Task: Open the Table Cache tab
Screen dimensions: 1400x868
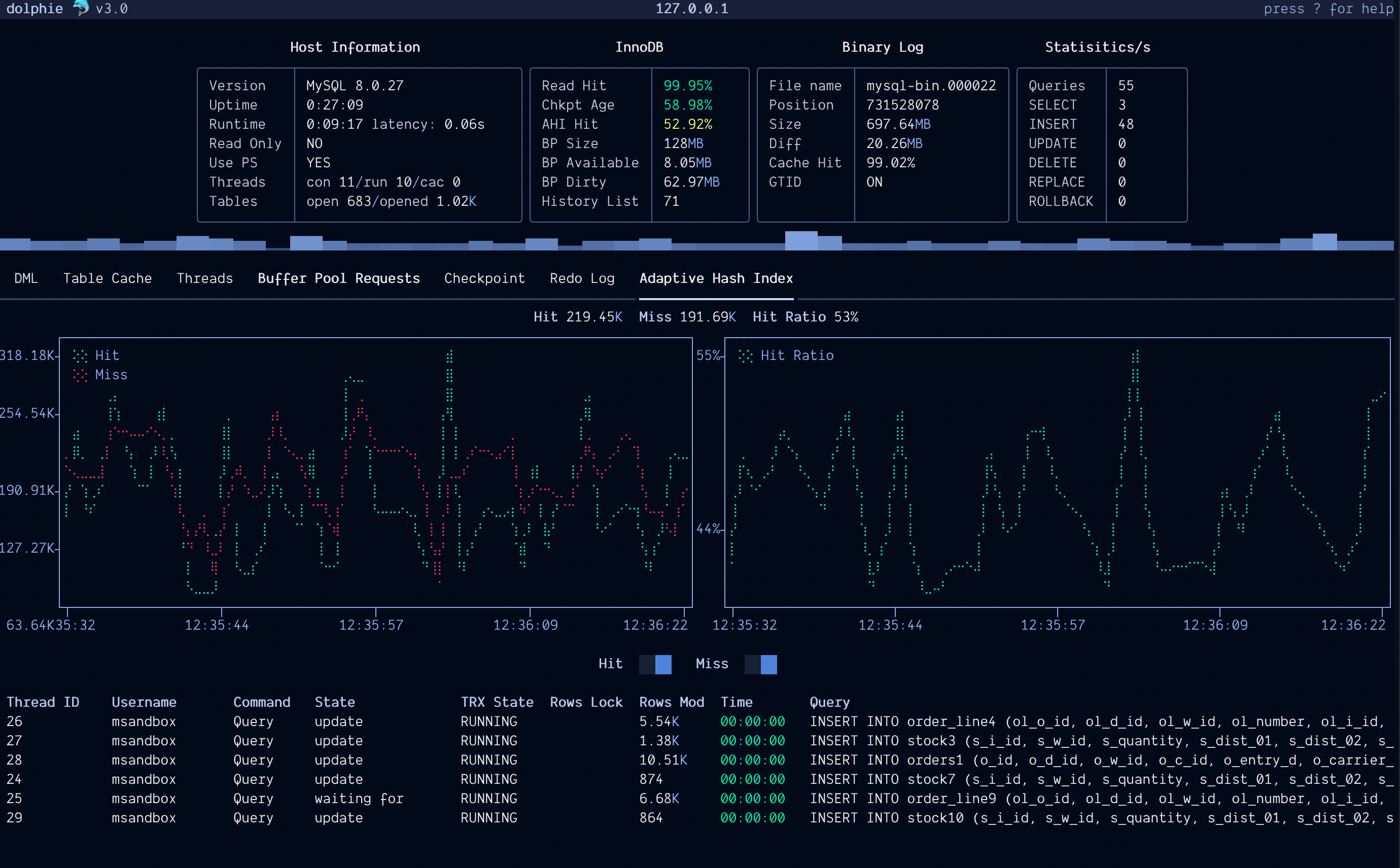Action: [108, 278]
